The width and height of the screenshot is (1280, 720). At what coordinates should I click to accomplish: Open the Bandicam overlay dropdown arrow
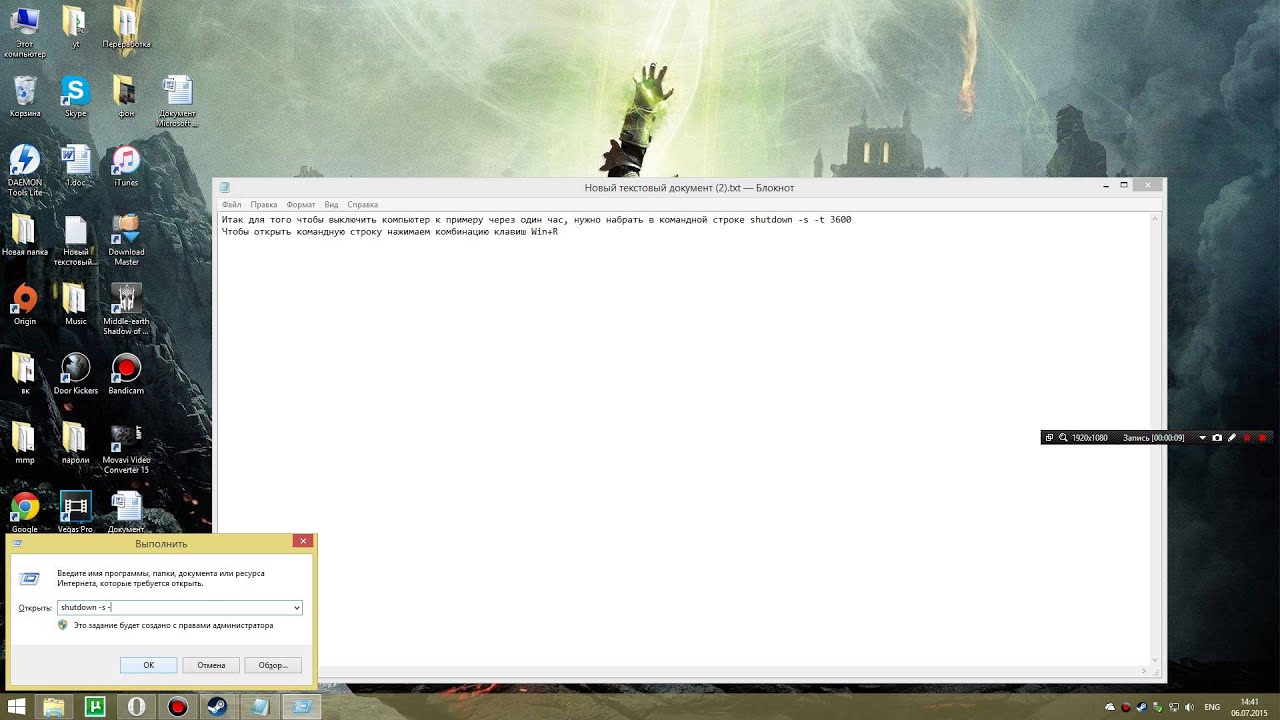point(1202,438)
